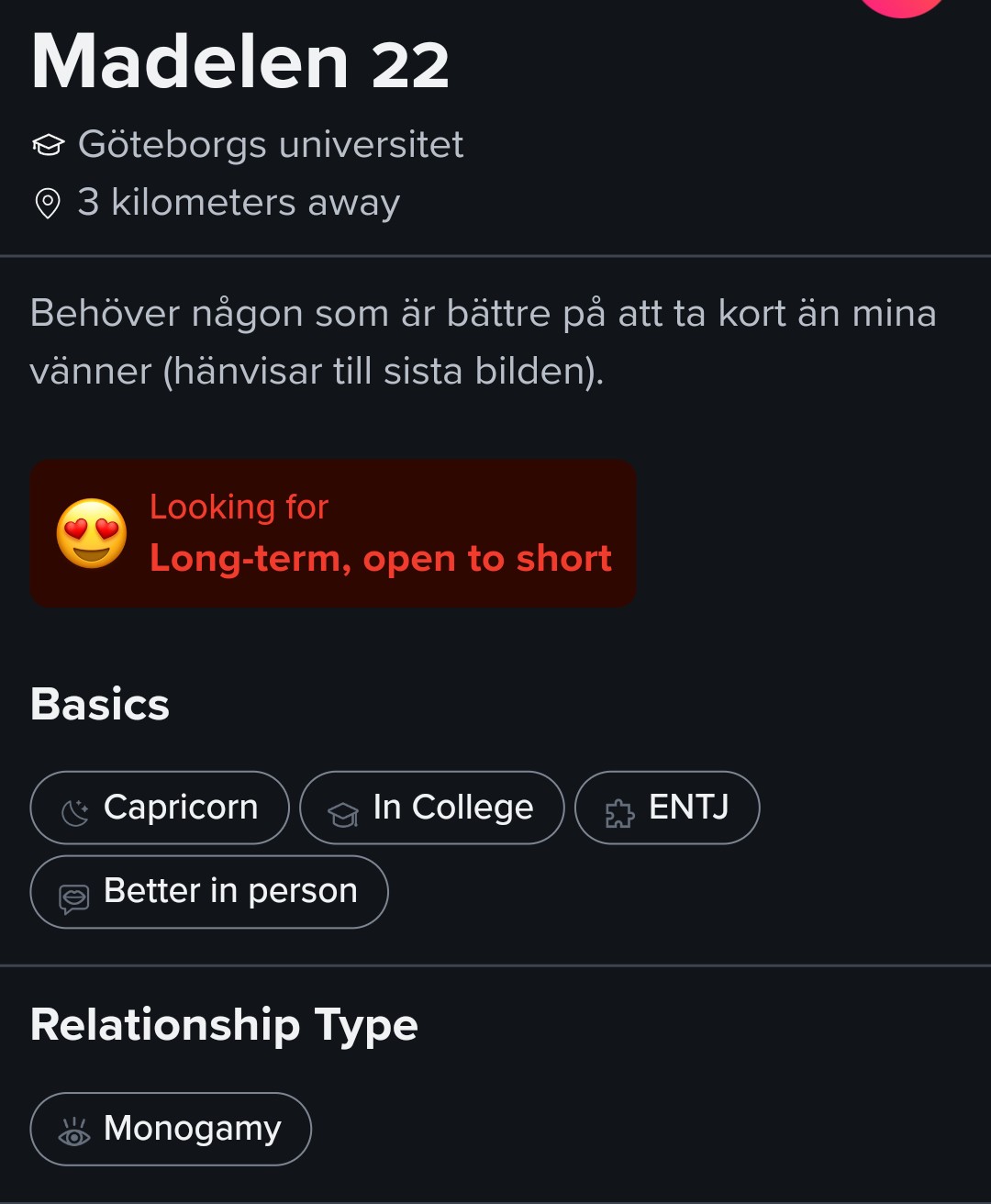This screenshot has height=1204, width=991.
Task: Select the ENTJ personality chip
Action: (667, 808)
